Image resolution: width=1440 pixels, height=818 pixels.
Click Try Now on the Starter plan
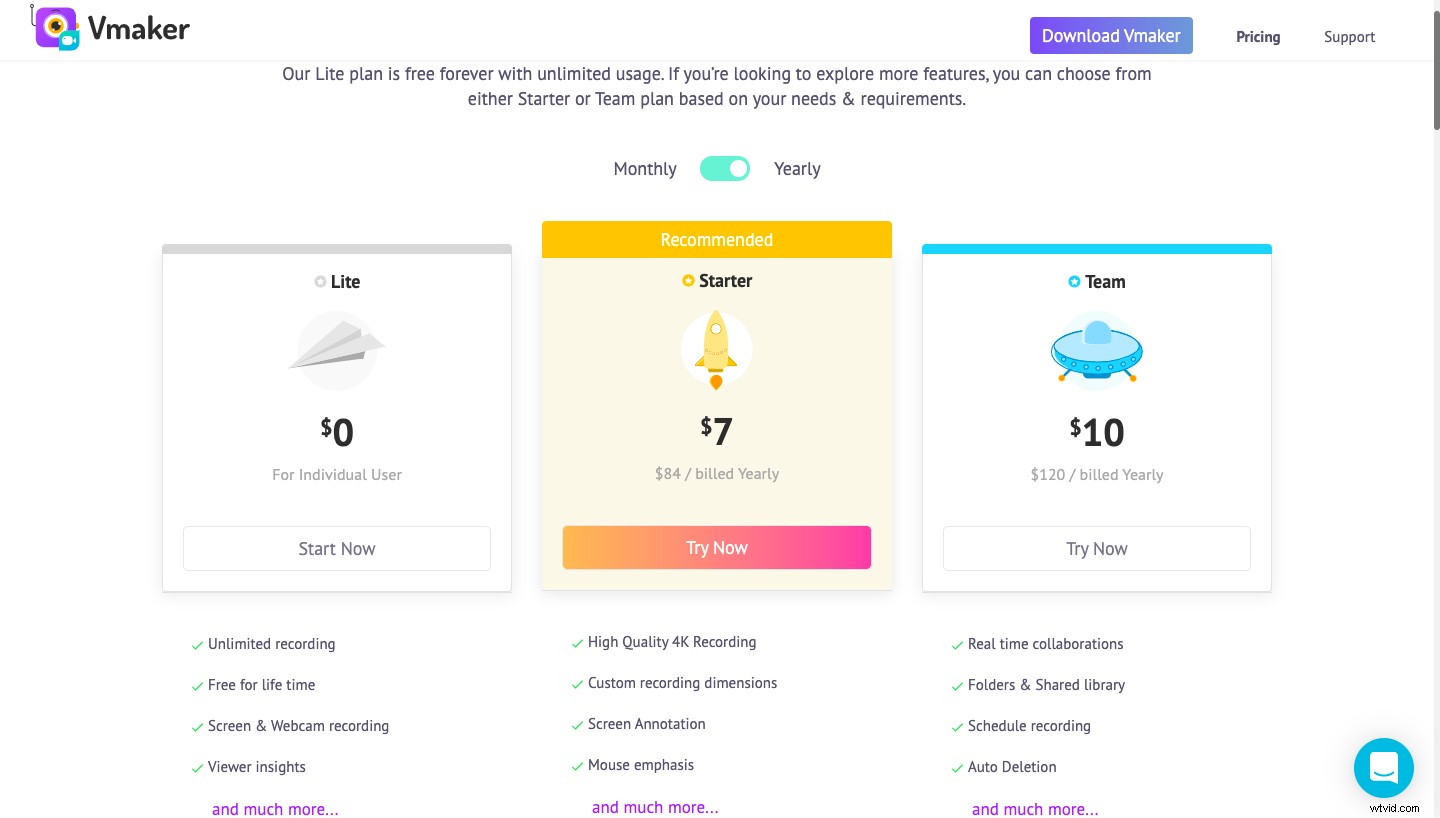tap(717, 548)
